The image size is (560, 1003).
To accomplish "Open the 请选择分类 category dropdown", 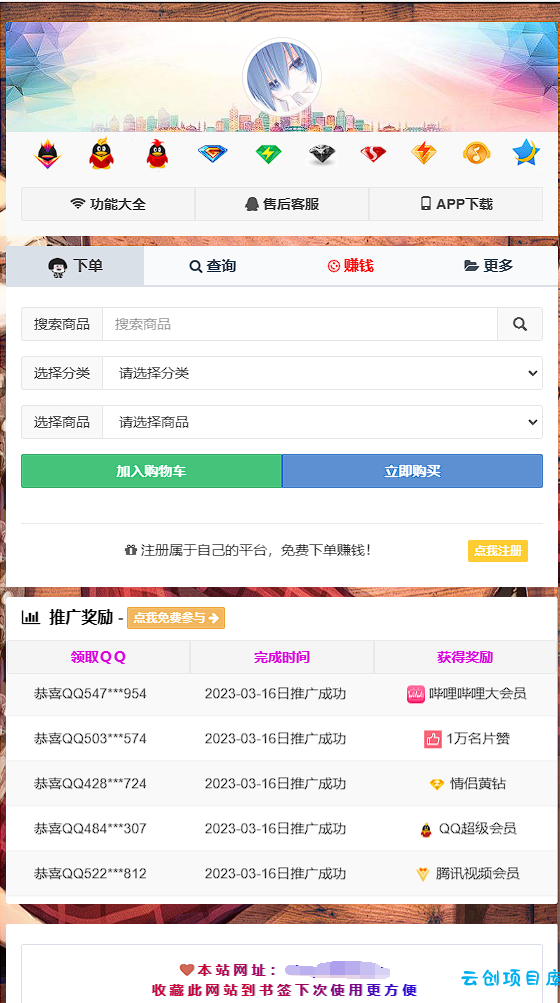I will click(323, 373).
